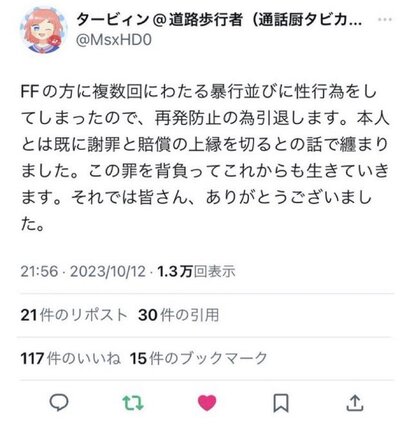Image resolution: width=414 pixels, height=432 pixels.
Task: Select the tweet body text
Action: click(205, 158)
